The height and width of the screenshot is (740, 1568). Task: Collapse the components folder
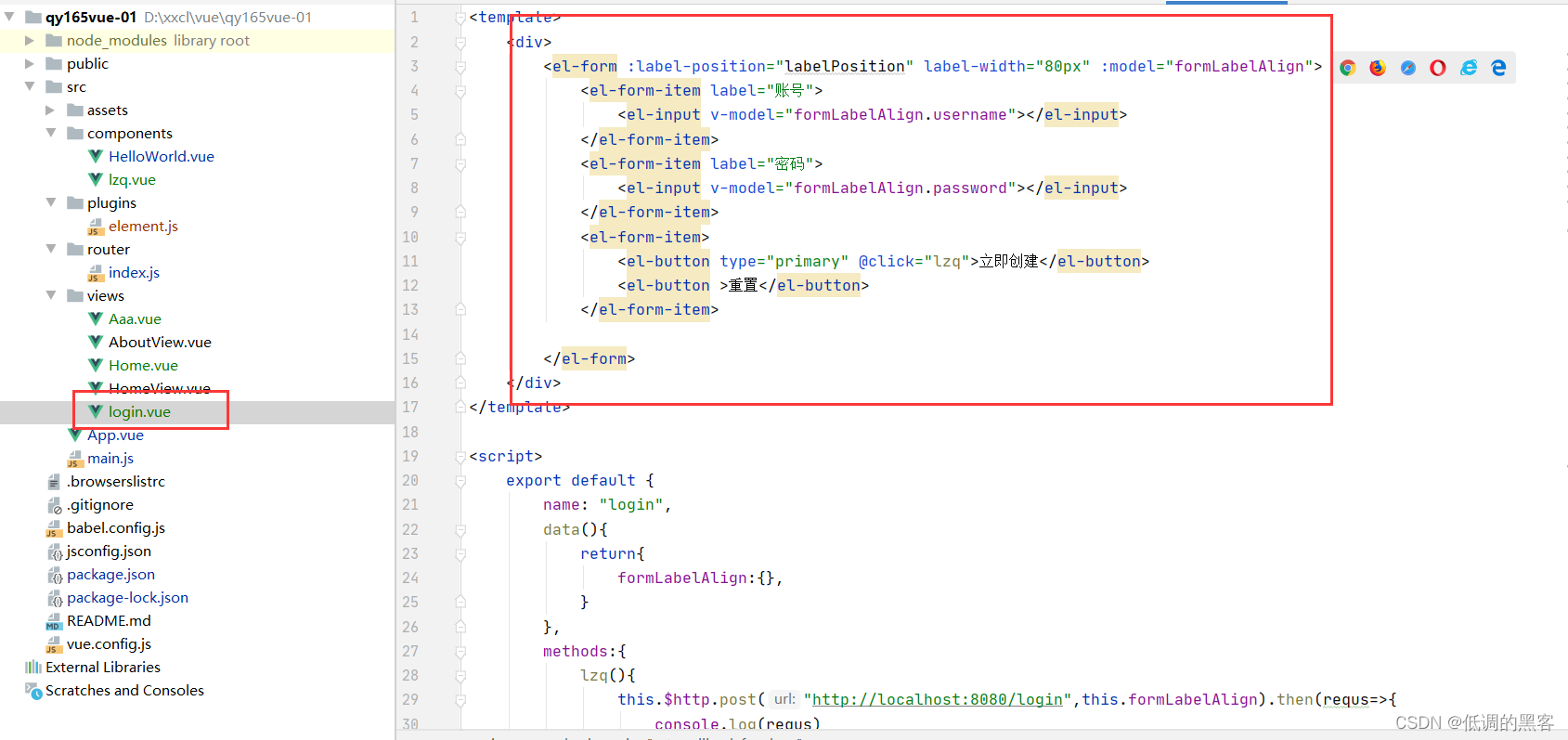(x=50, y=133)
